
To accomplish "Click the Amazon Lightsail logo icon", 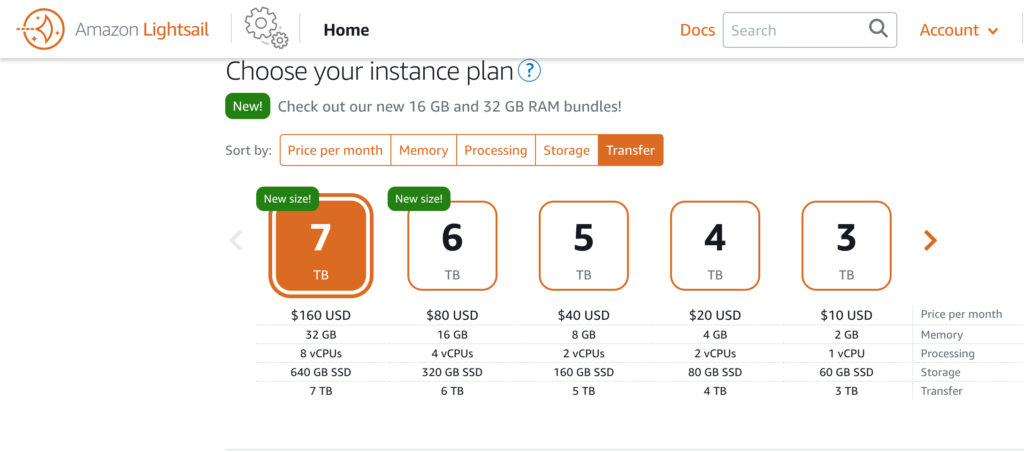I will click(x=40, y=29).
